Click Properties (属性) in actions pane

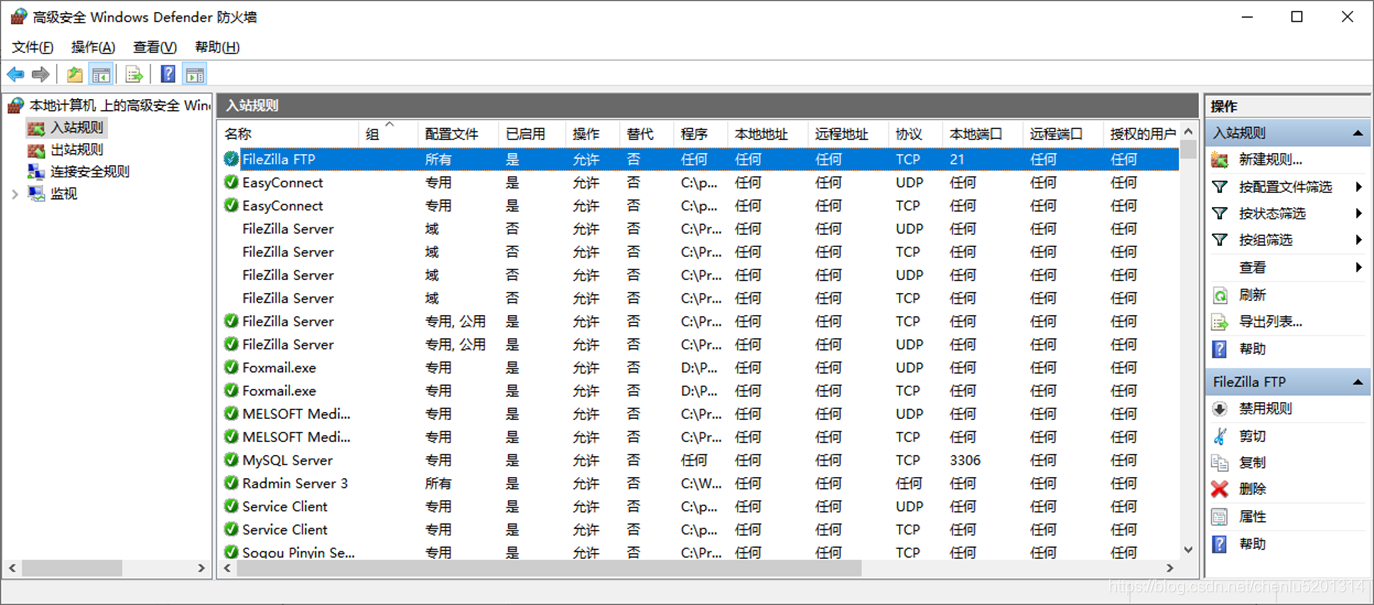click(x=1252, y=517)
